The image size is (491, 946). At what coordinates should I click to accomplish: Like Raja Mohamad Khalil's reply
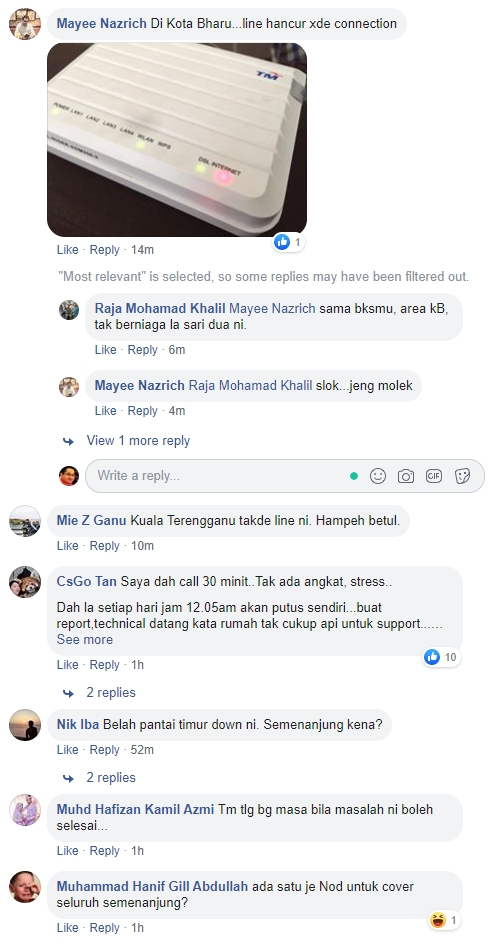click(x=106, y=350)
